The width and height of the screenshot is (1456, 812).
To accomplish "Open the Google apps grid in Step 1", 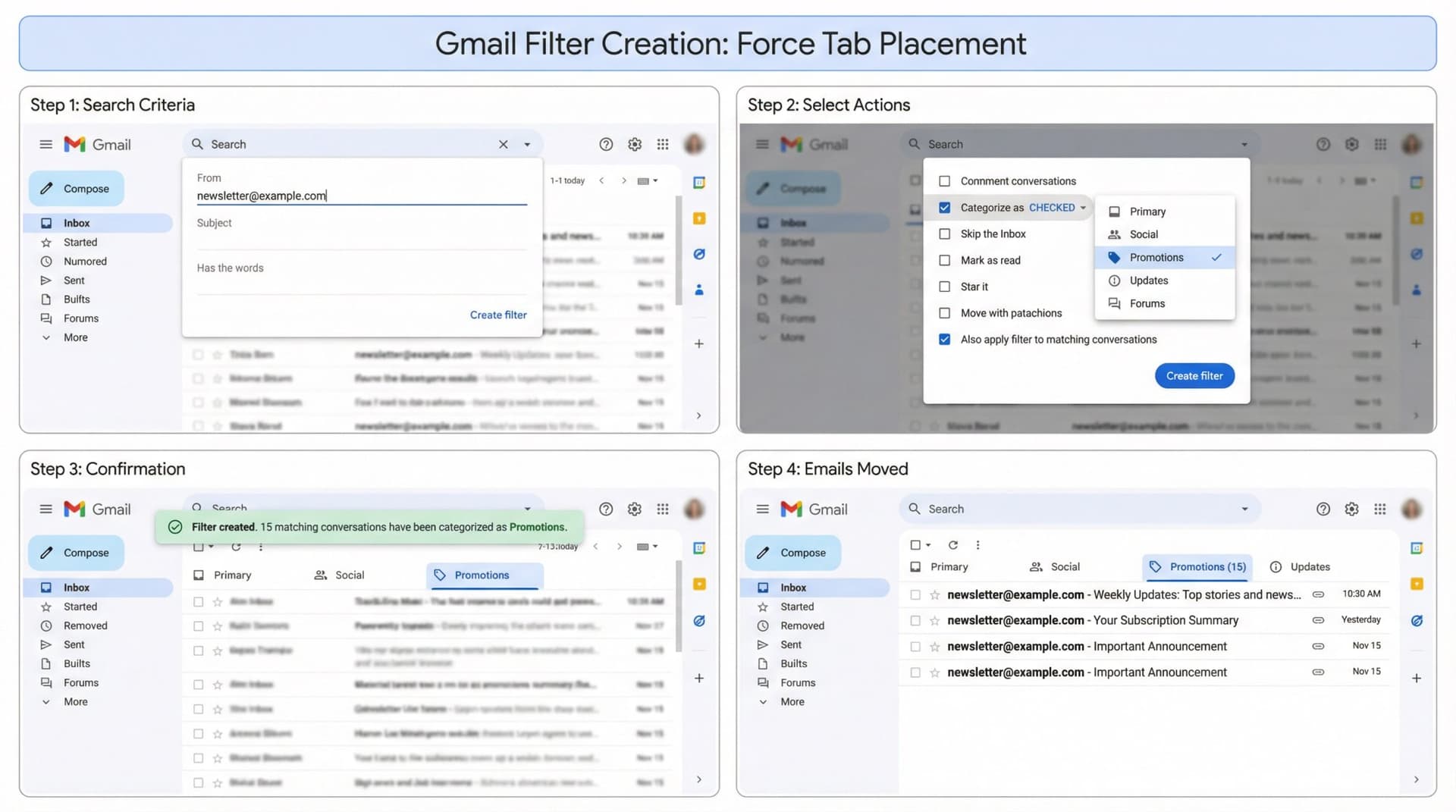I will [663, 144].
